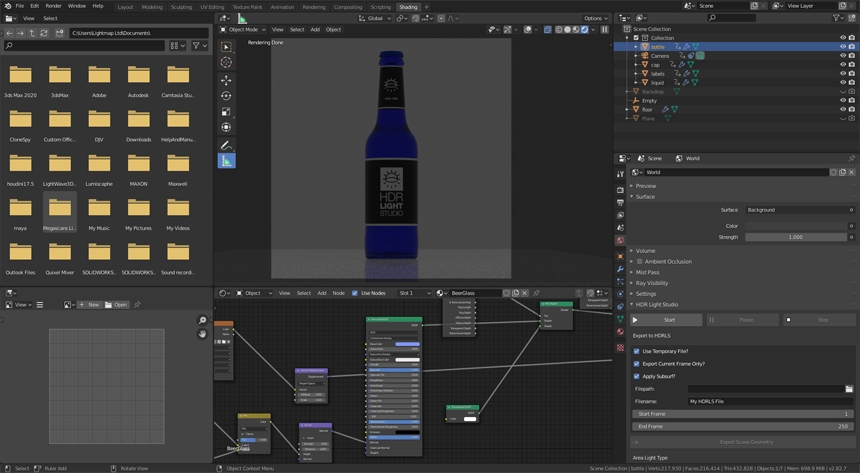Go back in file browser
This screenshot has height=473, width=860.
click(9, 33)
